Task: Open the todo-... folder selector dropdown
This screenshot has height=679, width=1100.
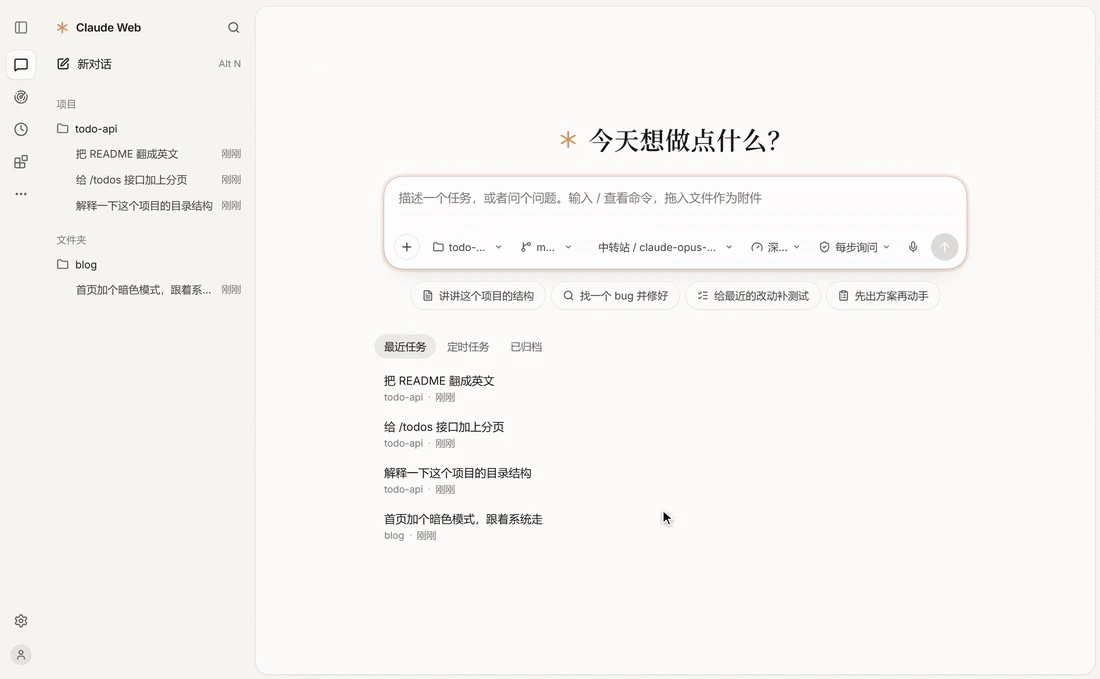Action: click(x=467, y=247)
